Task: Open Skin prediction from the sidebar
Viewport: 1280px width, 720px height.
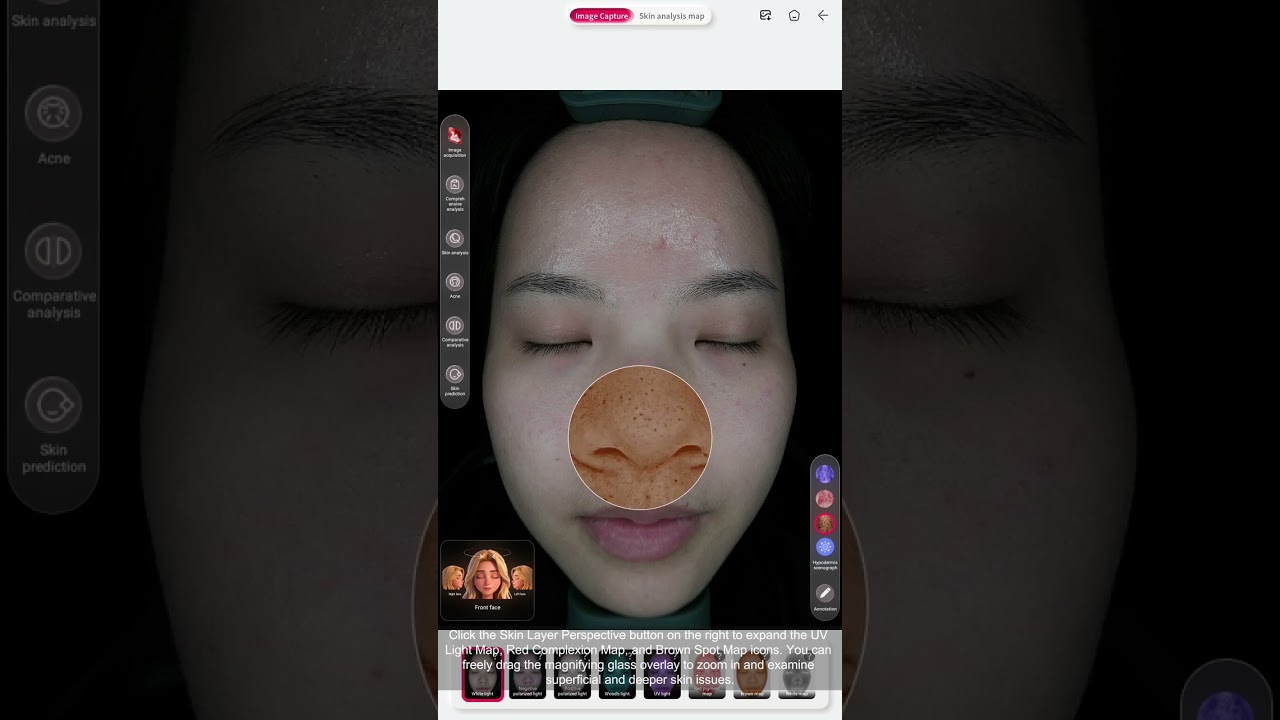Action: (x=455, y=380)
